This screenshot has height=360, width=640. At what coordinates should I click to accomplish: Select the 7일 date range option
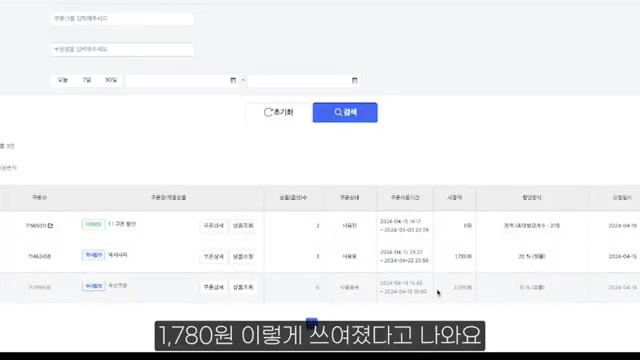pyautogui.click(x=87, y=80)
